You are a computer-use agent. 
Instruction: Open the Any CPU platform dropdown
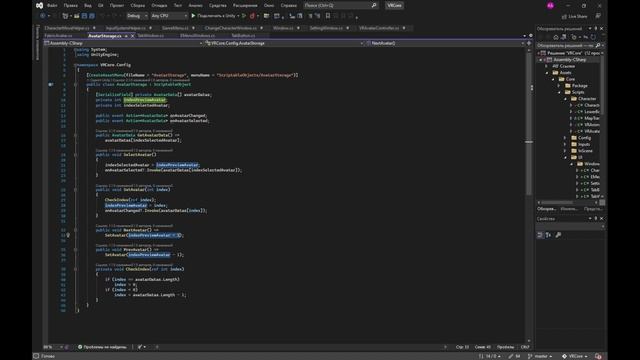[x=169, y=16]
